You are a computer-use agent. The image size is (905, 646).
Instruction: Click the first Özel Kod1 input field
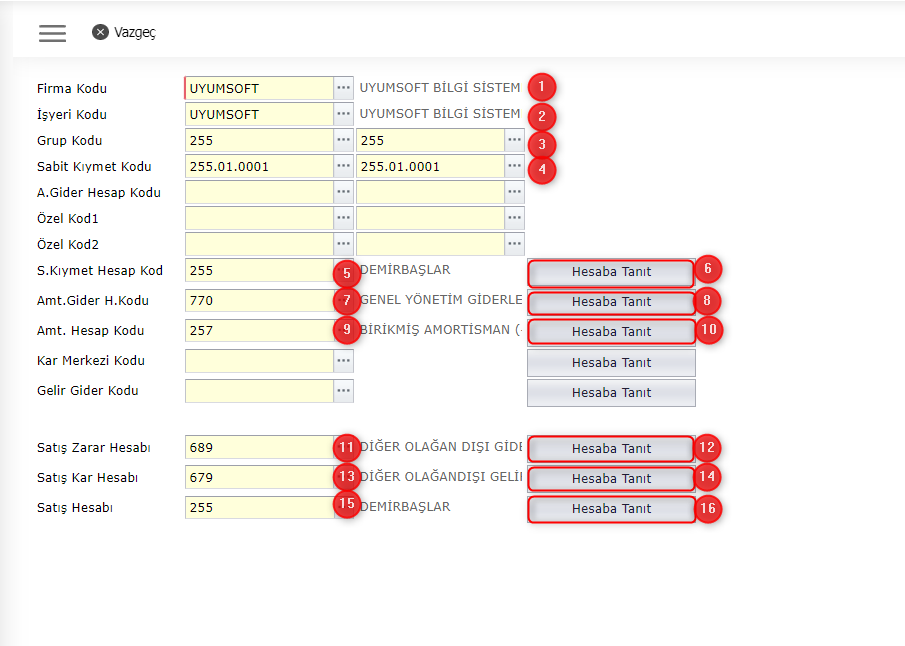coord(258,218)
